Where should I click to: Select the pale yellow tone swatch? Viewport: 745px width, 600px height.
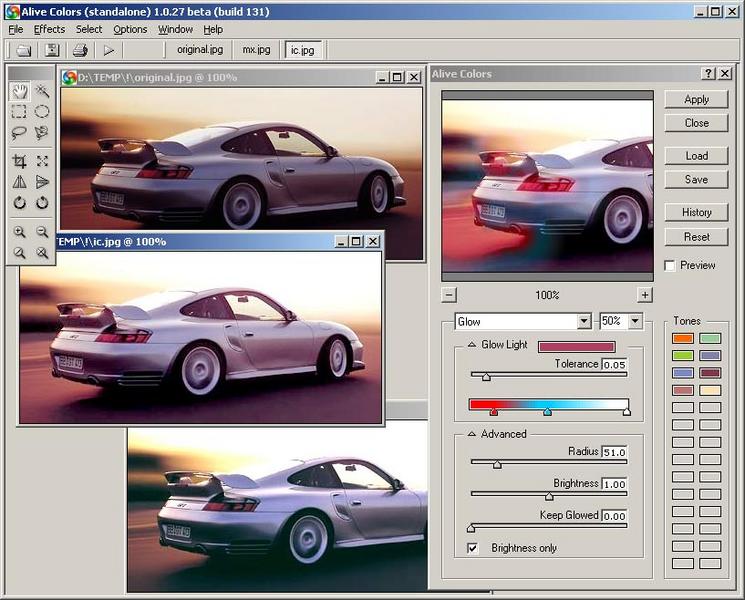pyautogui.click(x=710, y=390)
